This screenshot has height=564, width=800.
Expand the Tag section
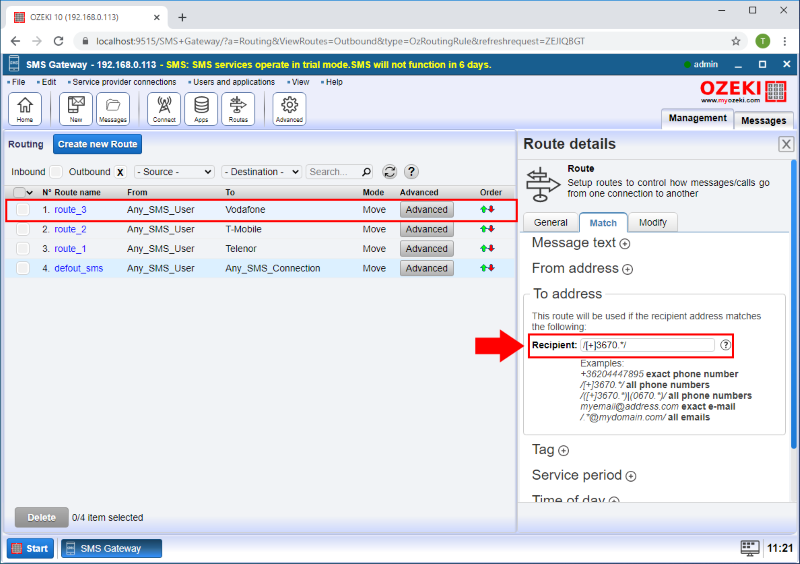563,451
